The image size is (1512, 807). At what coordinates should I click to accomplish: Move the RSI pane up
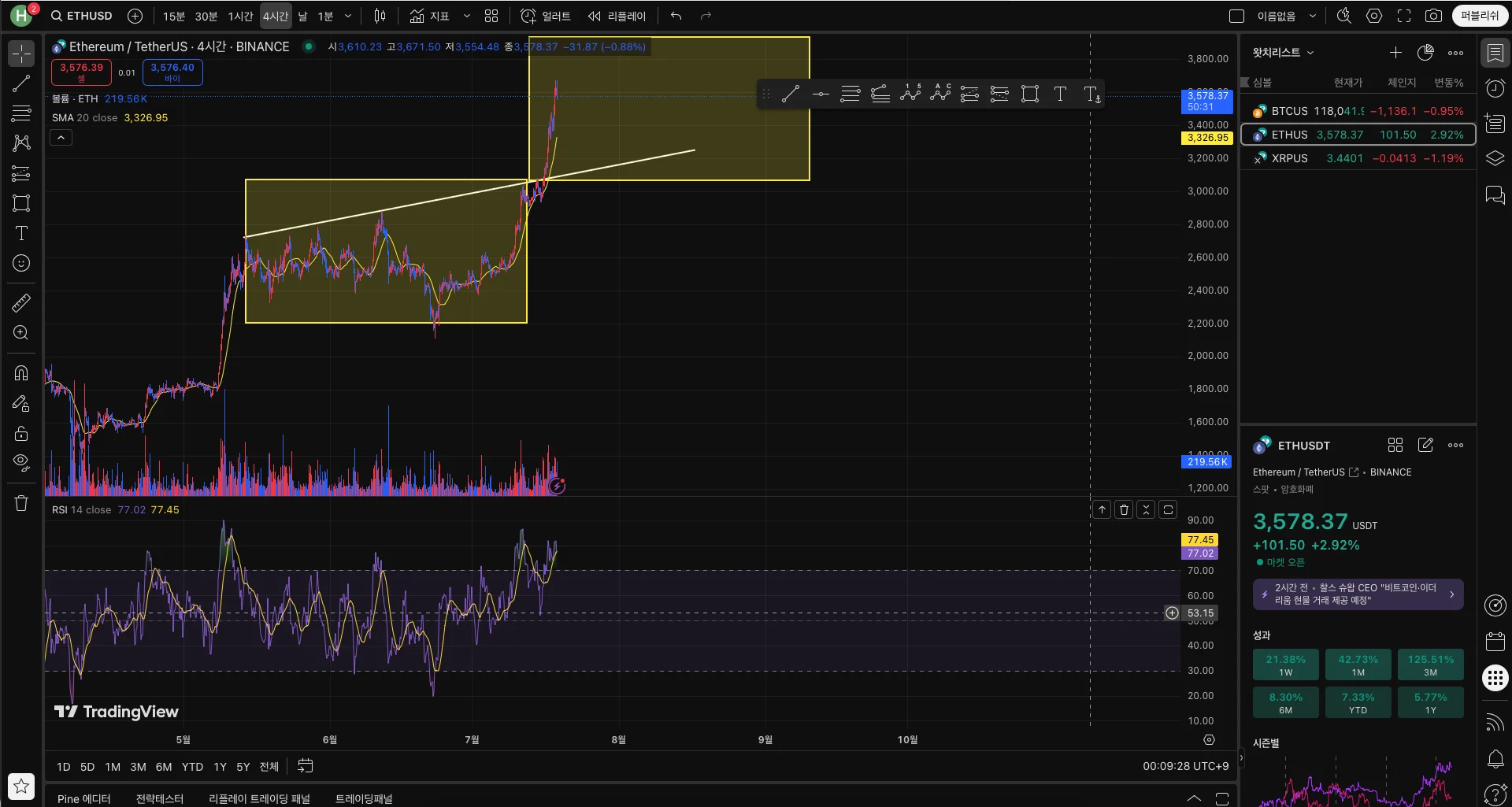coord(1102,510)
